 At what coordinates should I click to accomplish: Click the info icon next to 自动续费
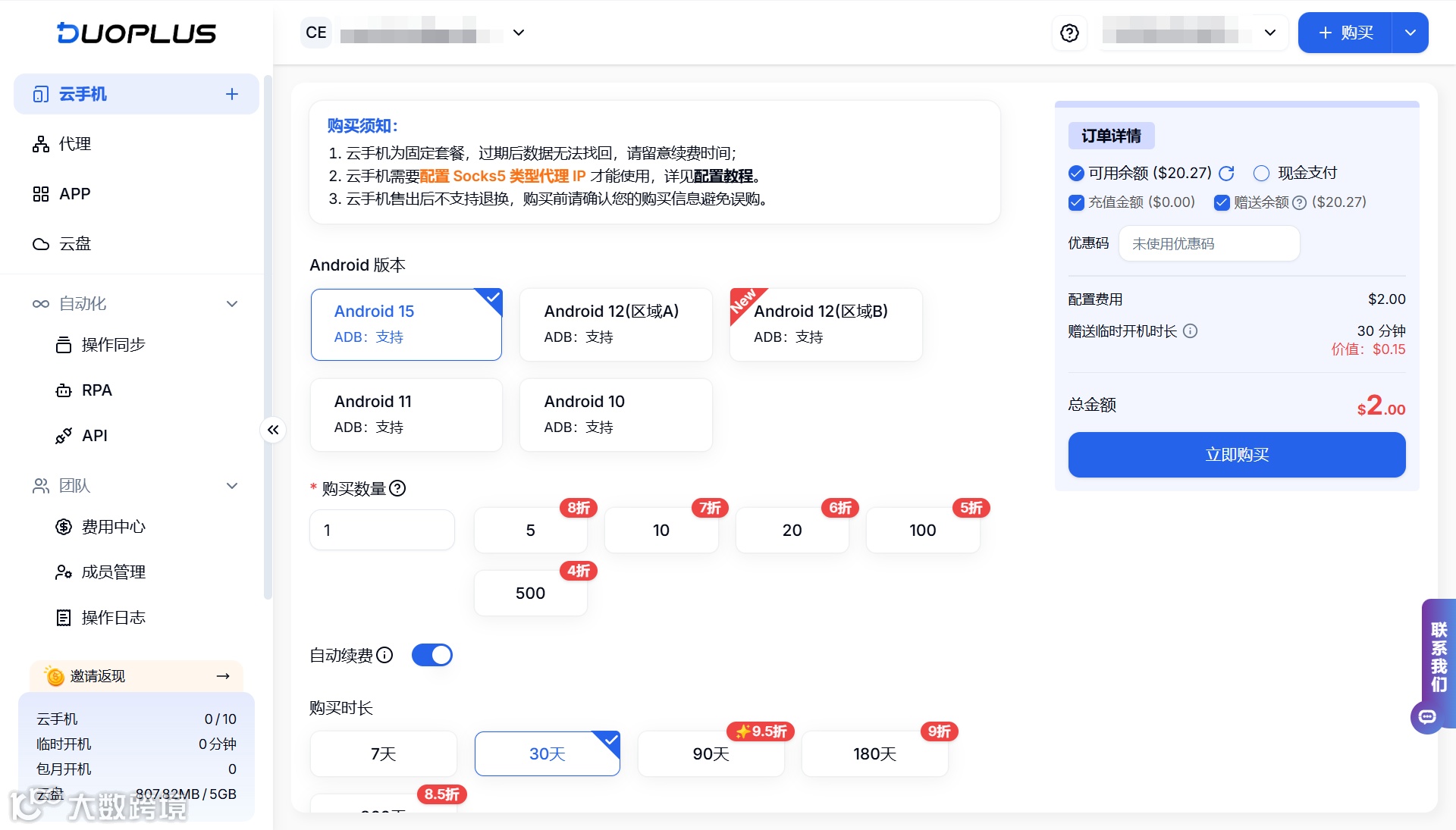pyautogui.click(x=385, y=655)
